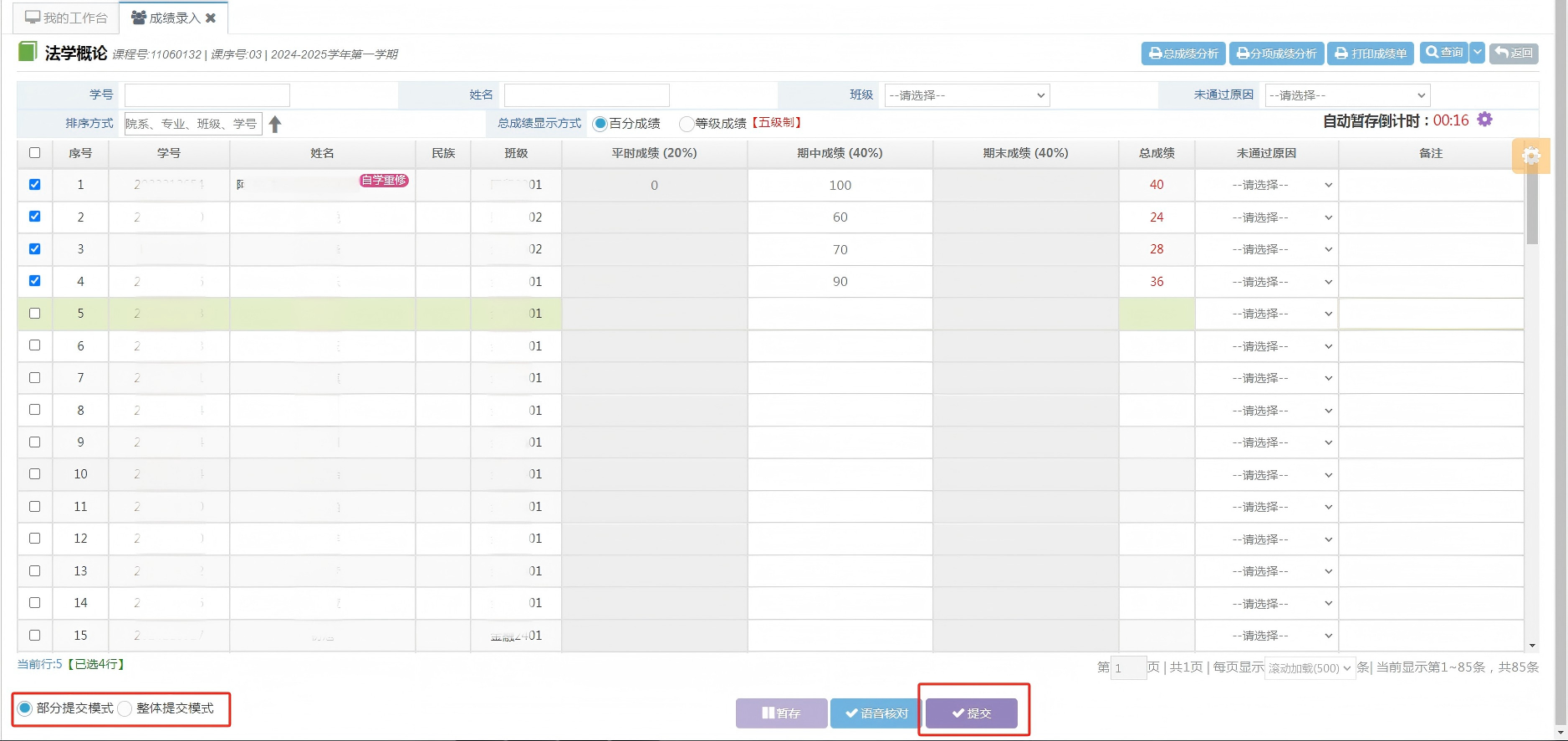Close the 成绩录入 tab with its X

pyautogui.click(x=211, y=18)
